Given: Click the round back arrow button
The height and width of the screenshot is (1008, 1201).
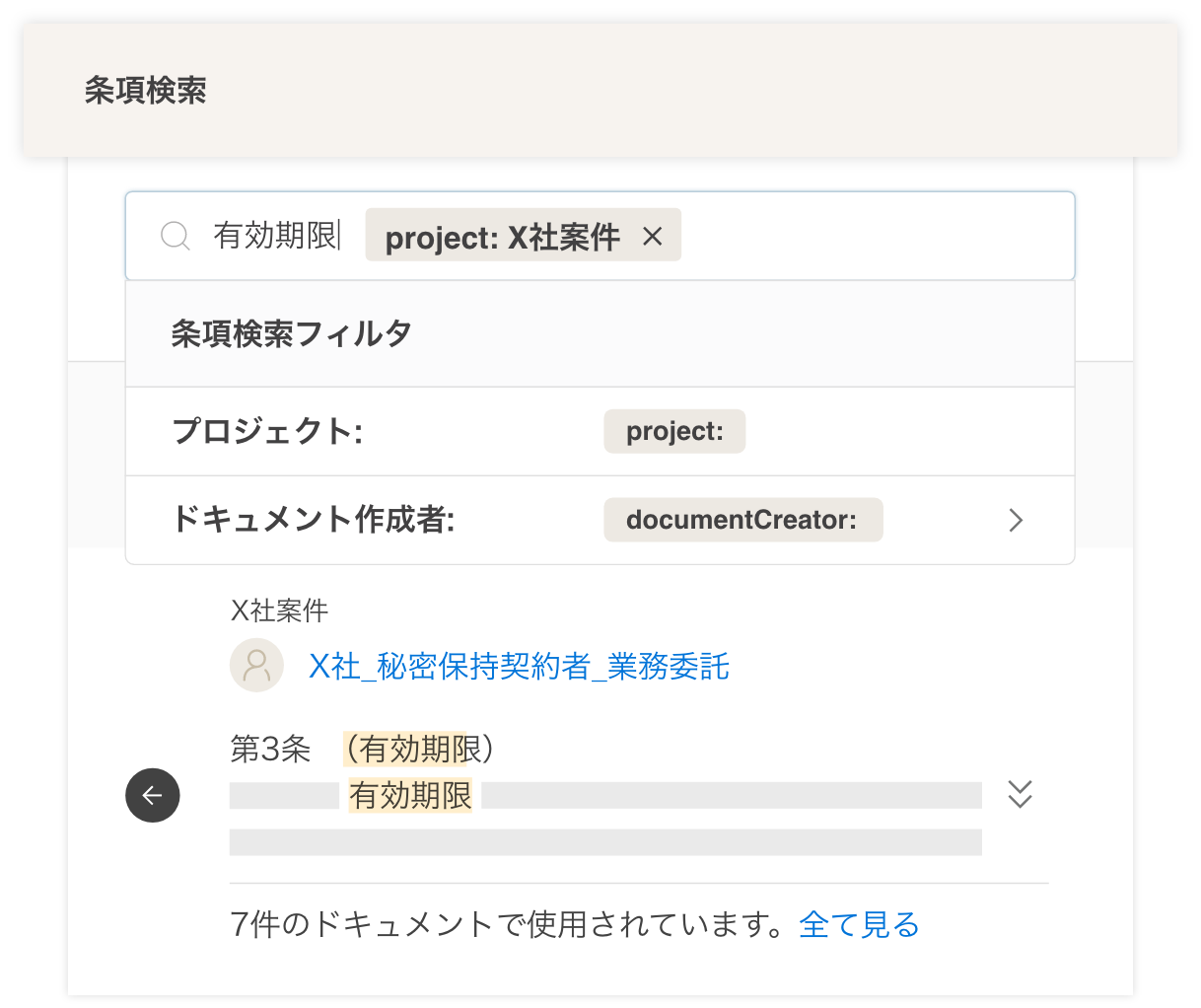Looking at the screenshot, I should coord(153,795).
